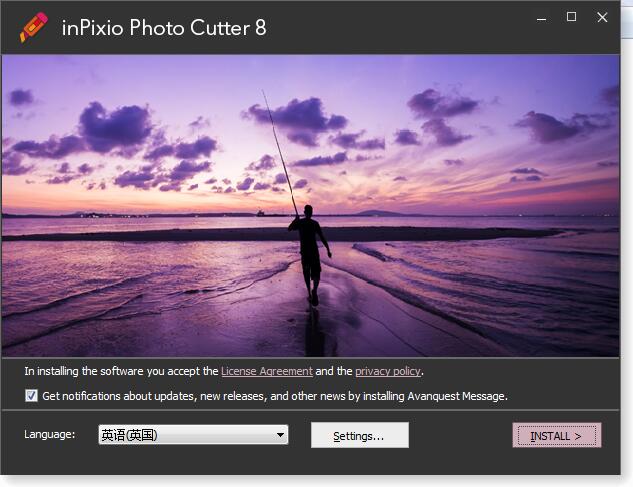This screenshot has height=487, width=633.
Task: Open the License Agreement link
Action: click(267, 371)
